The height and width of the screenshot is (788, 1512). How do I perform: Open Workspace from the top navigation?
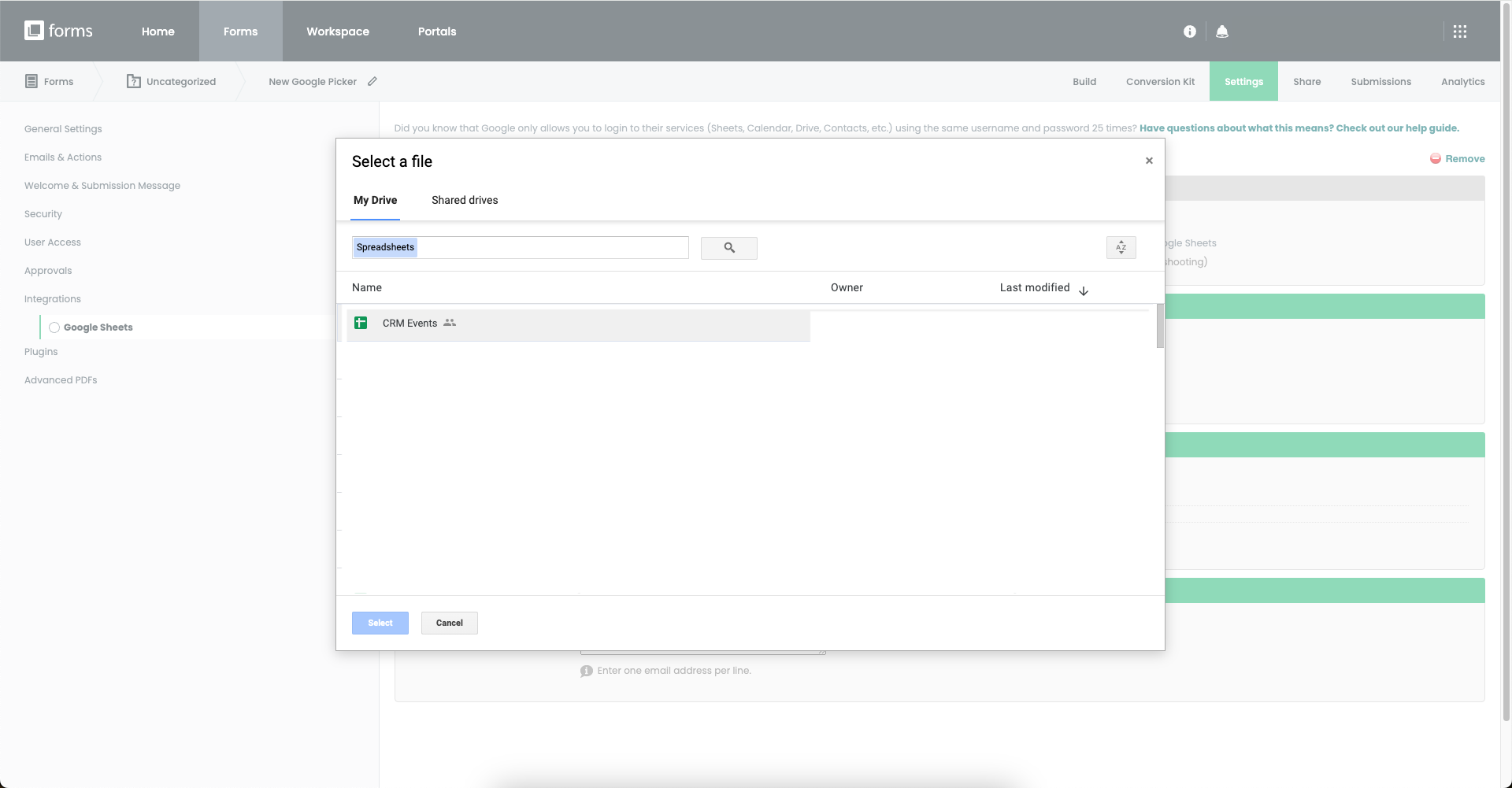pyautogui.click(x=337, y=31)
